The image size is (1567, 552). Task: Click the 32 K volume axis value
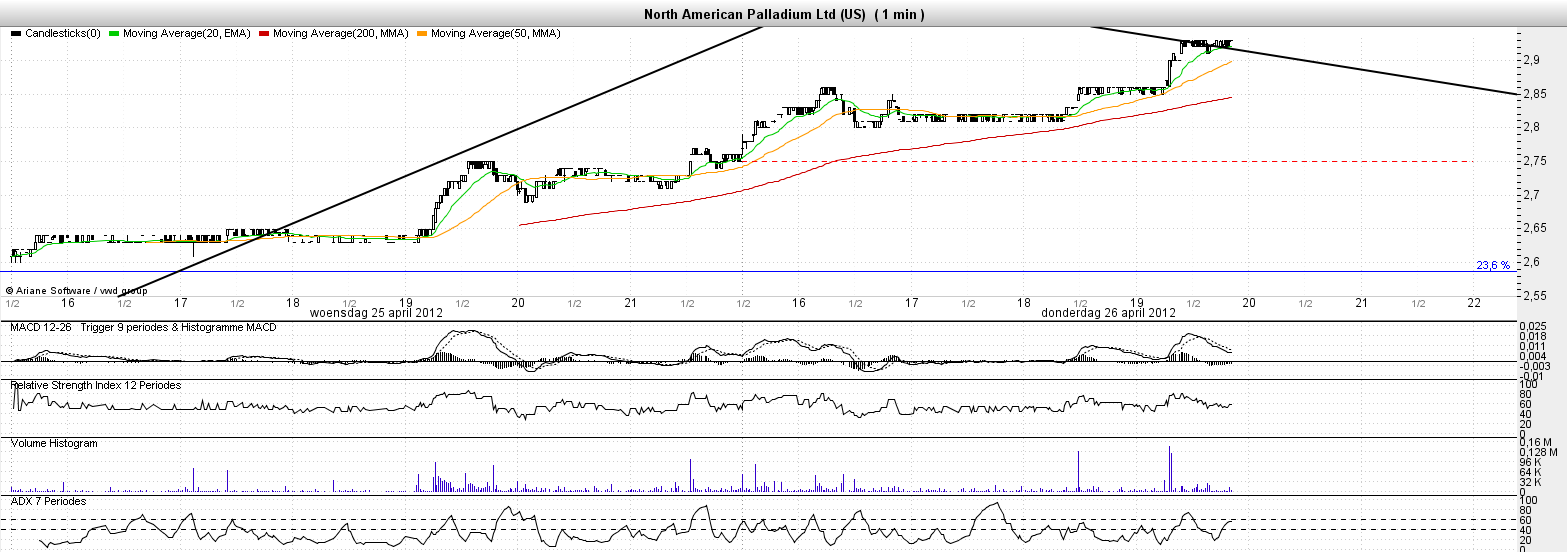point(1532,482)
